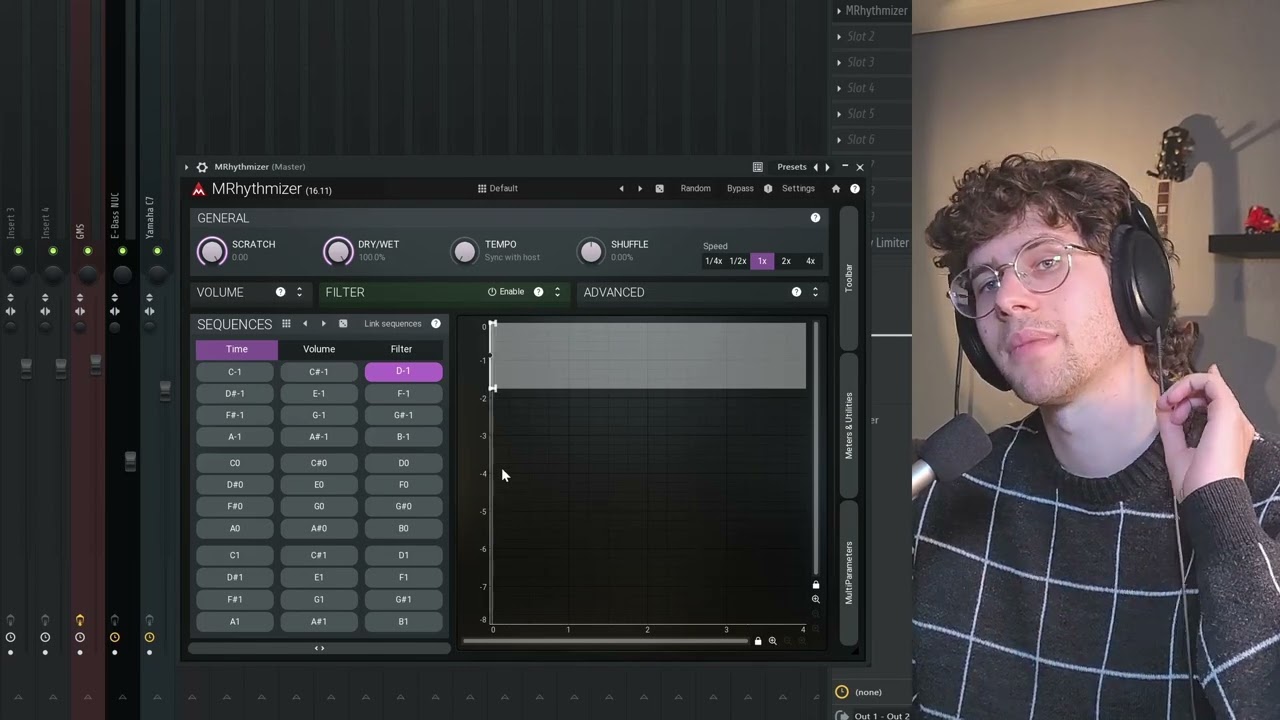The width and height of the screenshot is (1280, 720).
Task: Expand the FILTER panel arrows
Action: (x=557, y=292)
